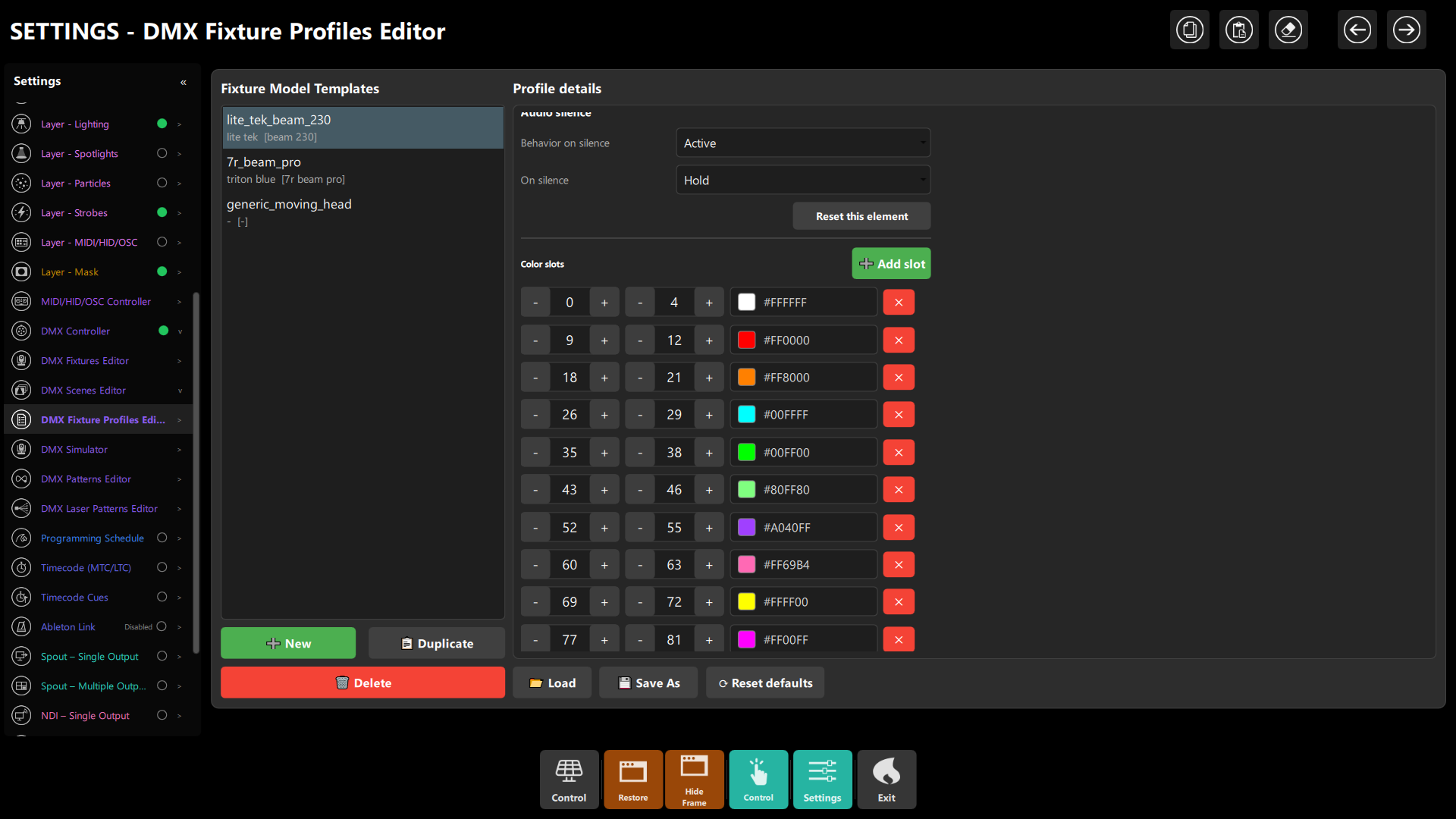Click the DMX Simulator icon
The height and width of the screenshot is (819, 1456).
(22, 449)
